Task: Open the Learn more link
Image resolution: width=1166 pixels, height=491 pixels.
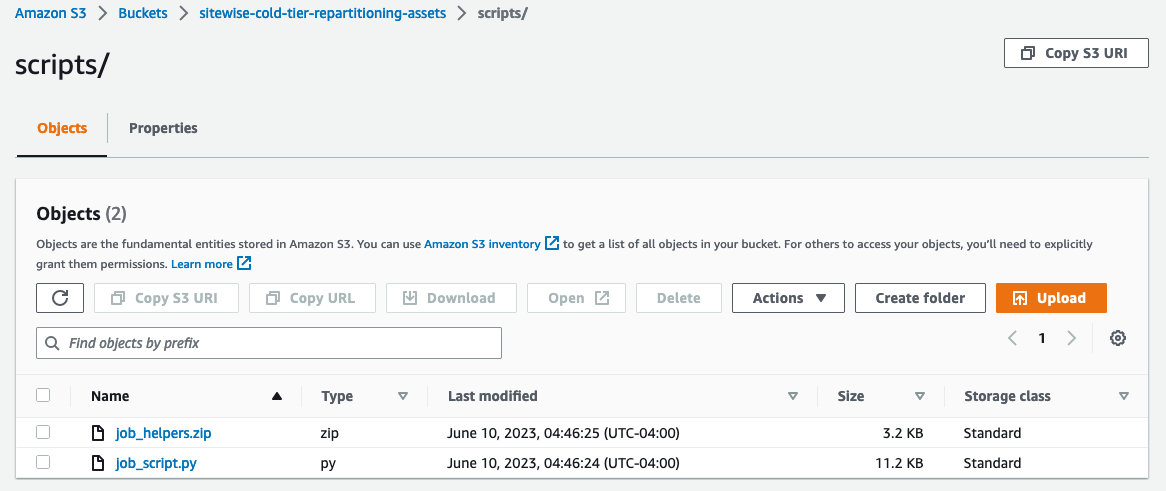Action: (202, 263)
